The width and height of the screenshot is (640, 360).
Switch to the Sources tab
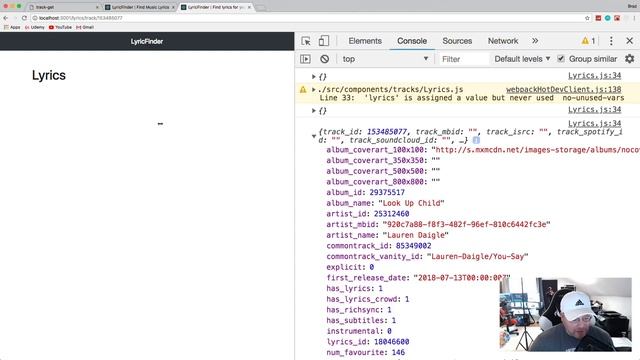pyautogui.click(x=457, y=41)
